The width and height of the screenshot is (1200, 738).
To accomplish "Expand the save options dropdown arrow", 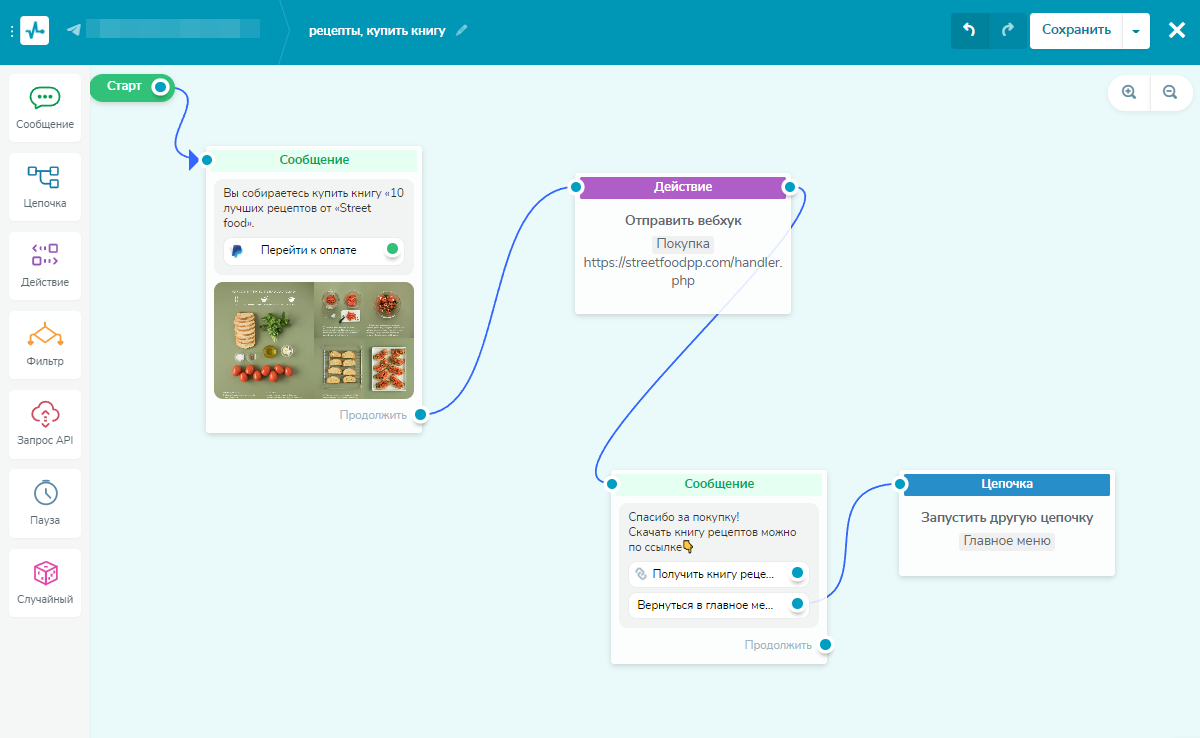I will click(1136, 30).
